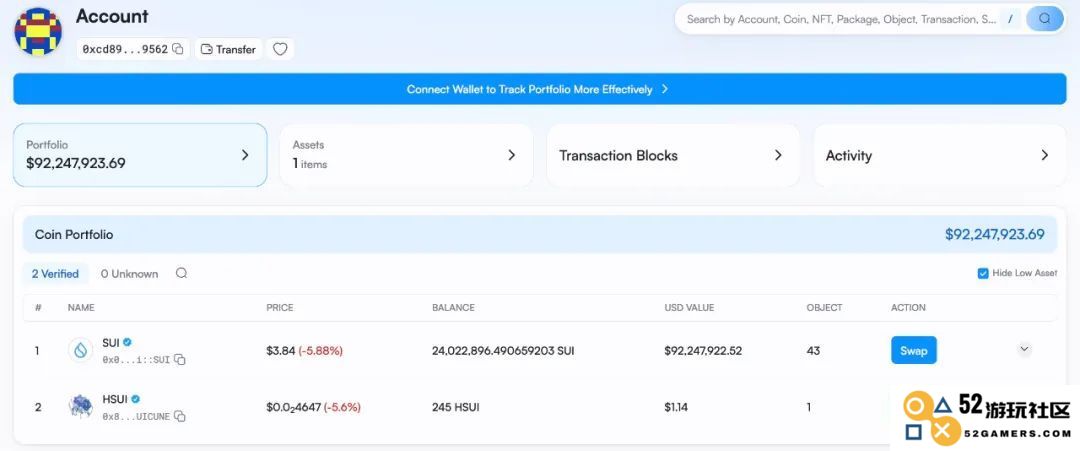This screenshot has height=451, width=1080.
Task: Click the $3.84 SUI price
Action: click(280, 350)
